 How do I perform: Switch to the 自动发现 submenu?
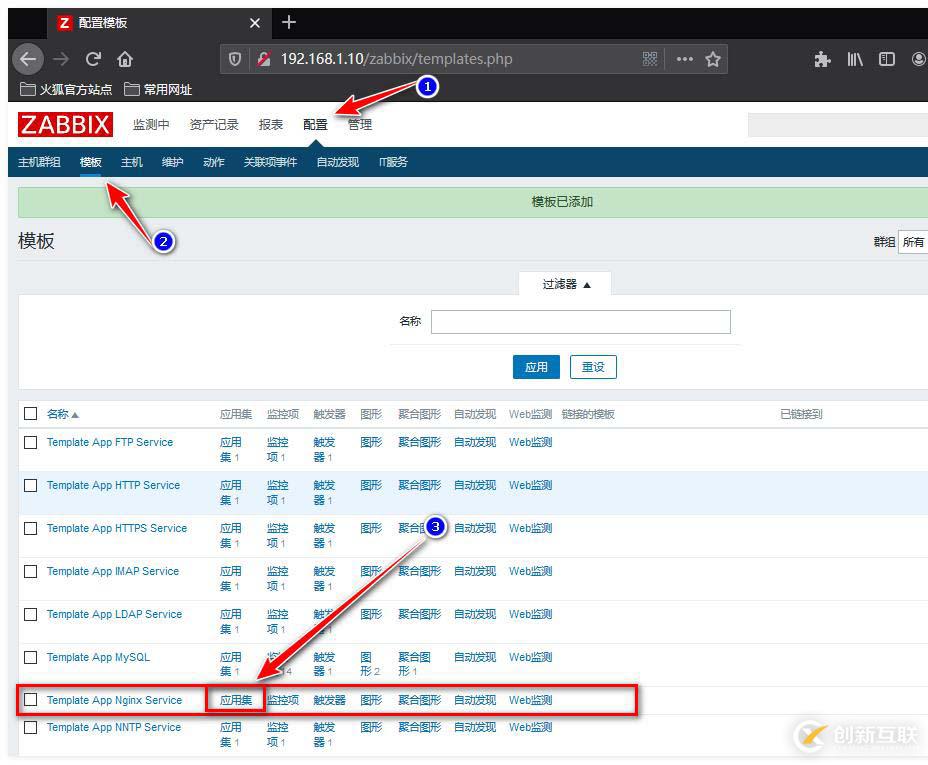(337, 162)
